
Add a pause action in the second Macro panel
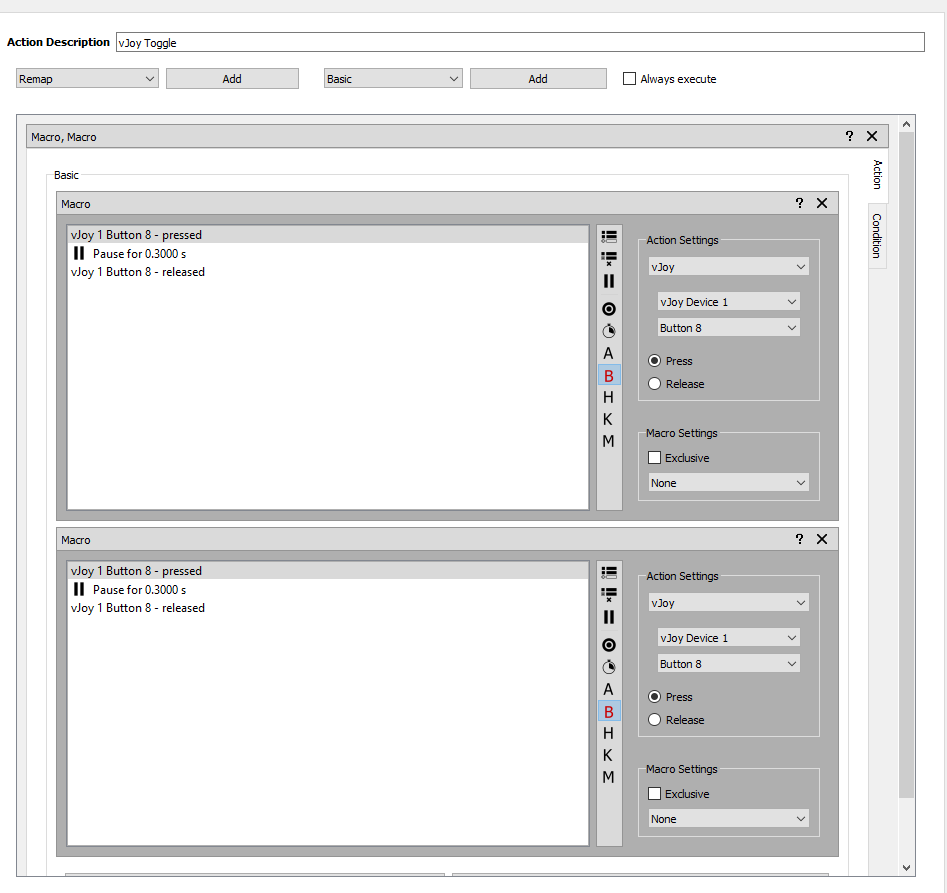click(609, 617)
